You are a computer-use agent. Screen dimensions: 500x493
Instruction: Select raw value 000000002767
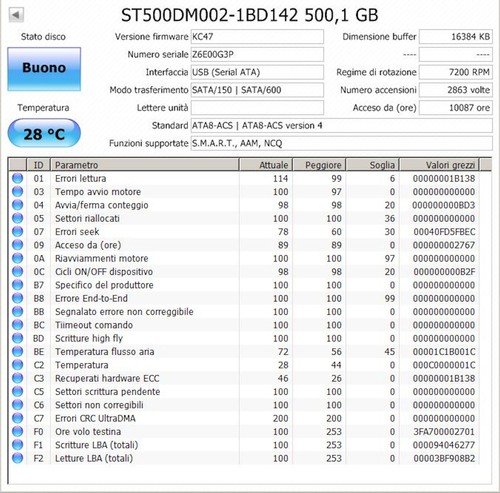coord(444,245)
